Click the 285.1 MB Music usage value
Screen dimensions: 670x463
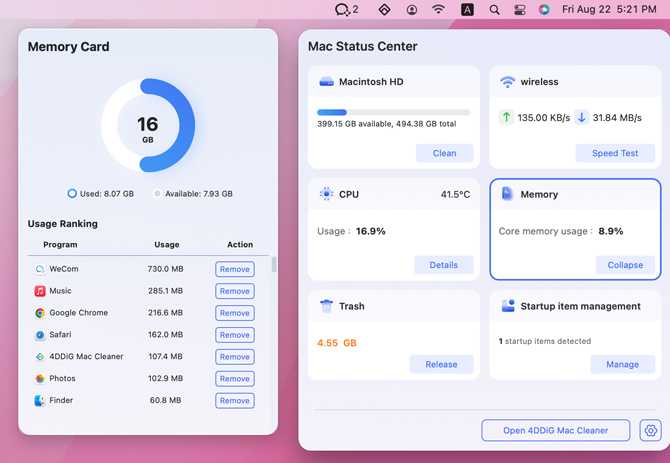165,291
